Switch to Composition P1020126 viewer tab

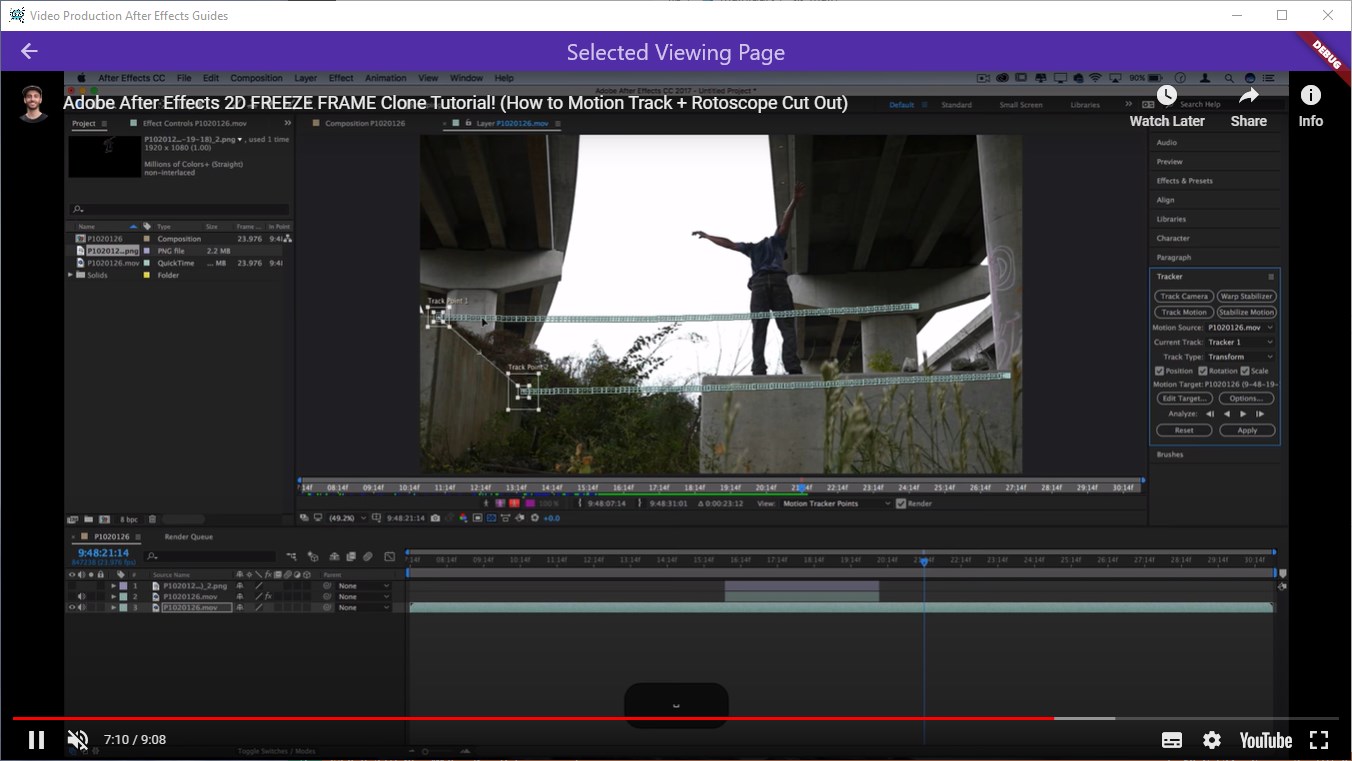[365, 124]
